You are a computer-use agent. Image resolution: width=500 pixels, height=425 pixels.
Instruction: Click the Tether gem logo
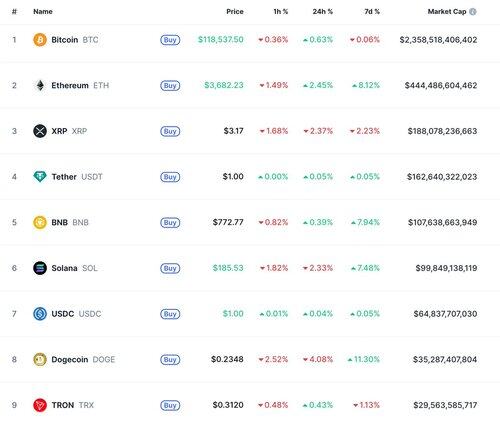click(40, 177)
